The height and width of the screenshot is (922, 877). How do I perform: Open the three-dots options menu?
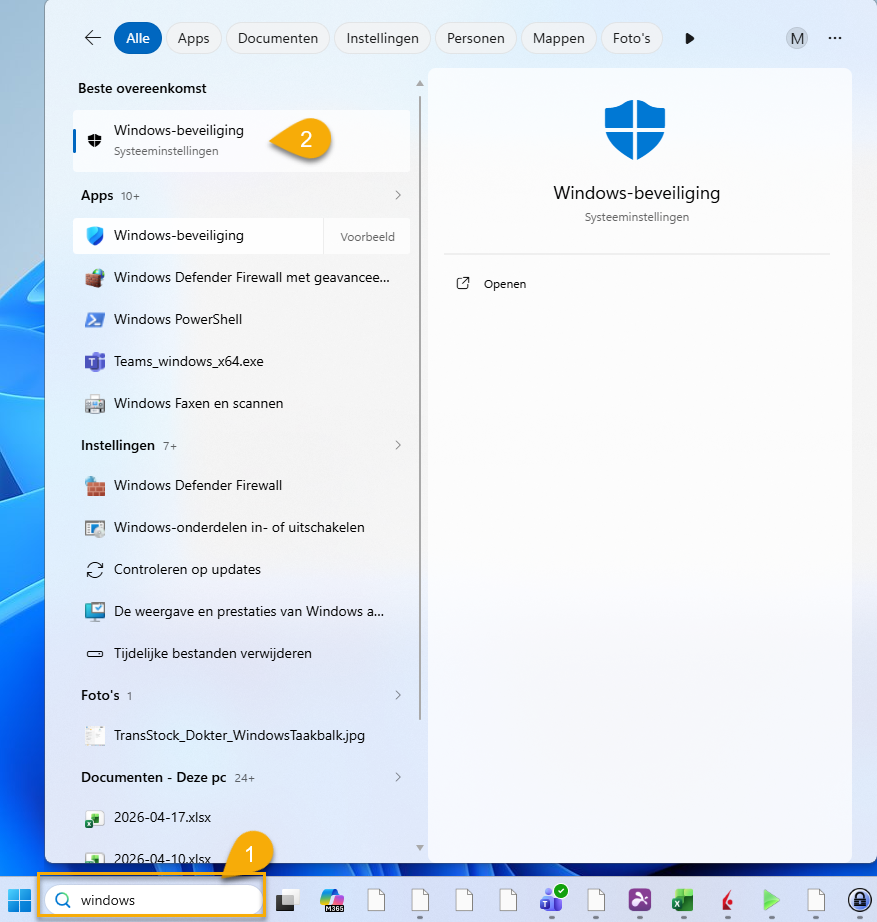835,38
